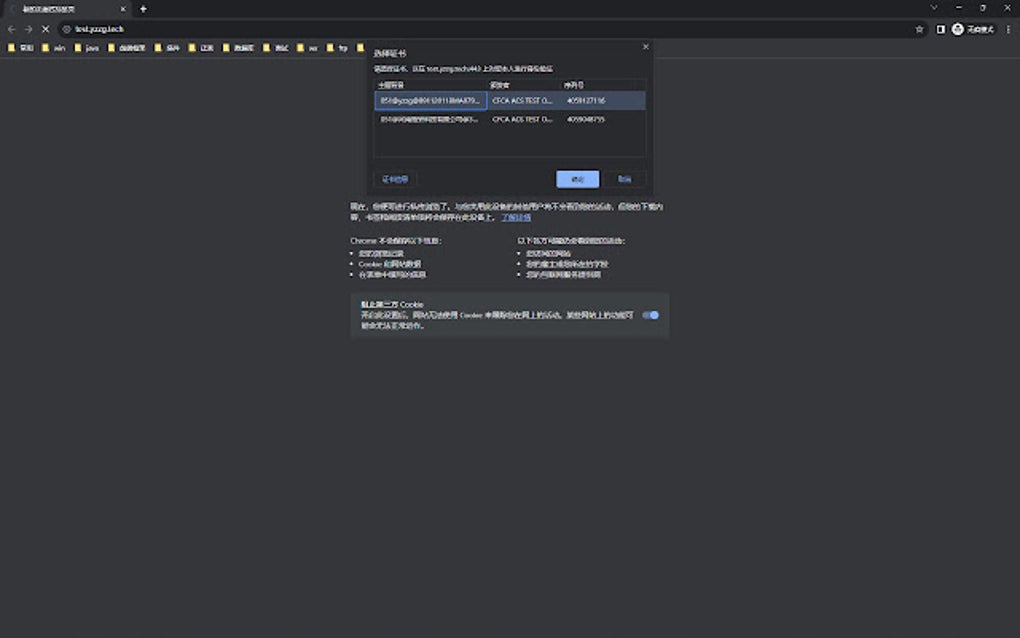Open a new tab with the plus icon
Image resolution: width=1020 pixels, height=638 pixels.
click(x=141, y=8)
